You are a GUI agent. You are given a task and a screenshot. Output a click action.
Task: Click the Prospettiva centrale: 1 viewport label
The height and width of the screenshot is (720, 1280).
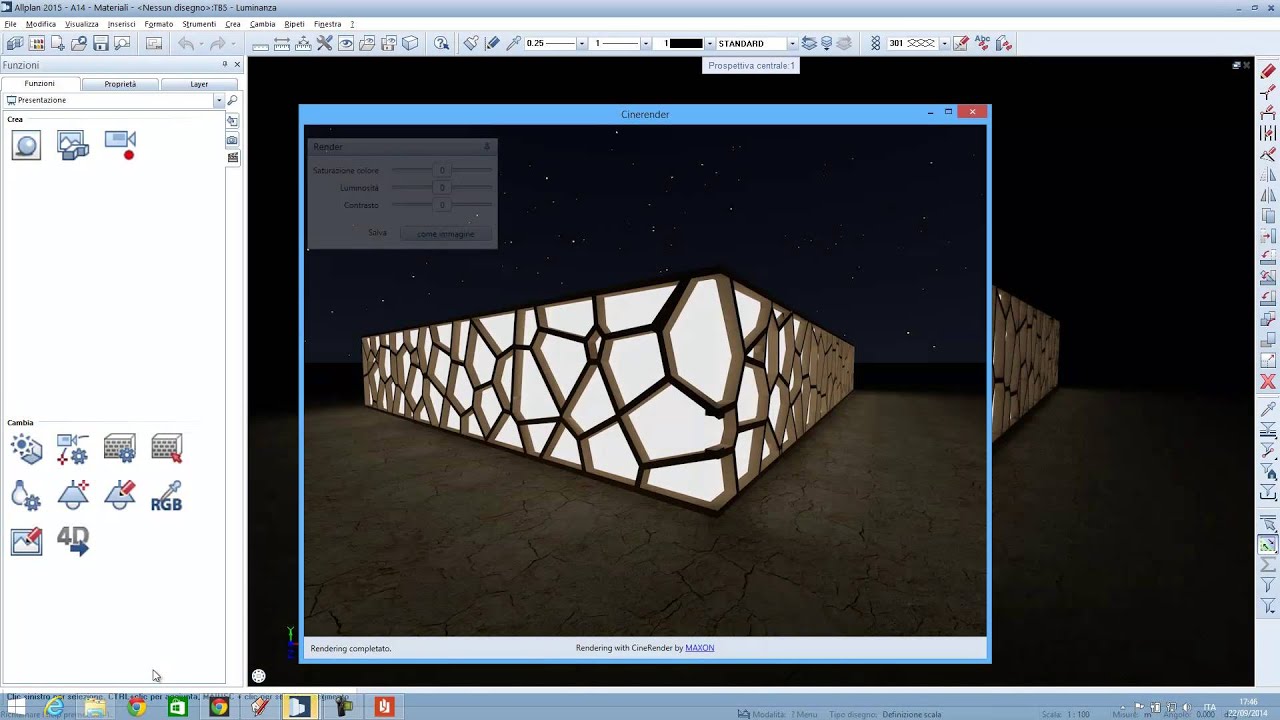pos(751,66)
